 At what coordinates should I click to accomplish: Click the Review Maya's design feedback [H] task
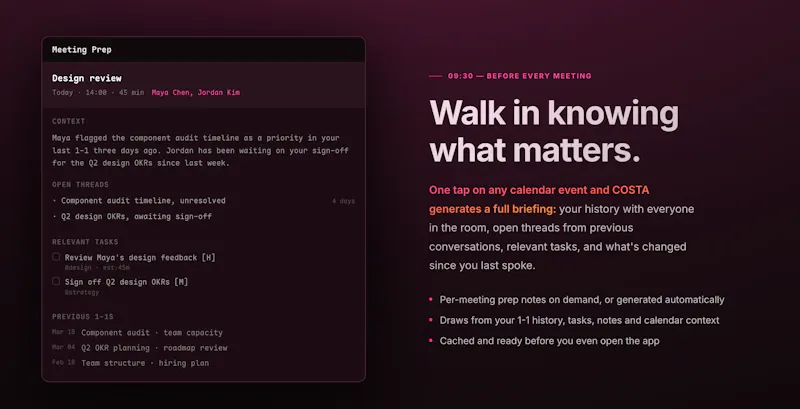tap(140, 258)
